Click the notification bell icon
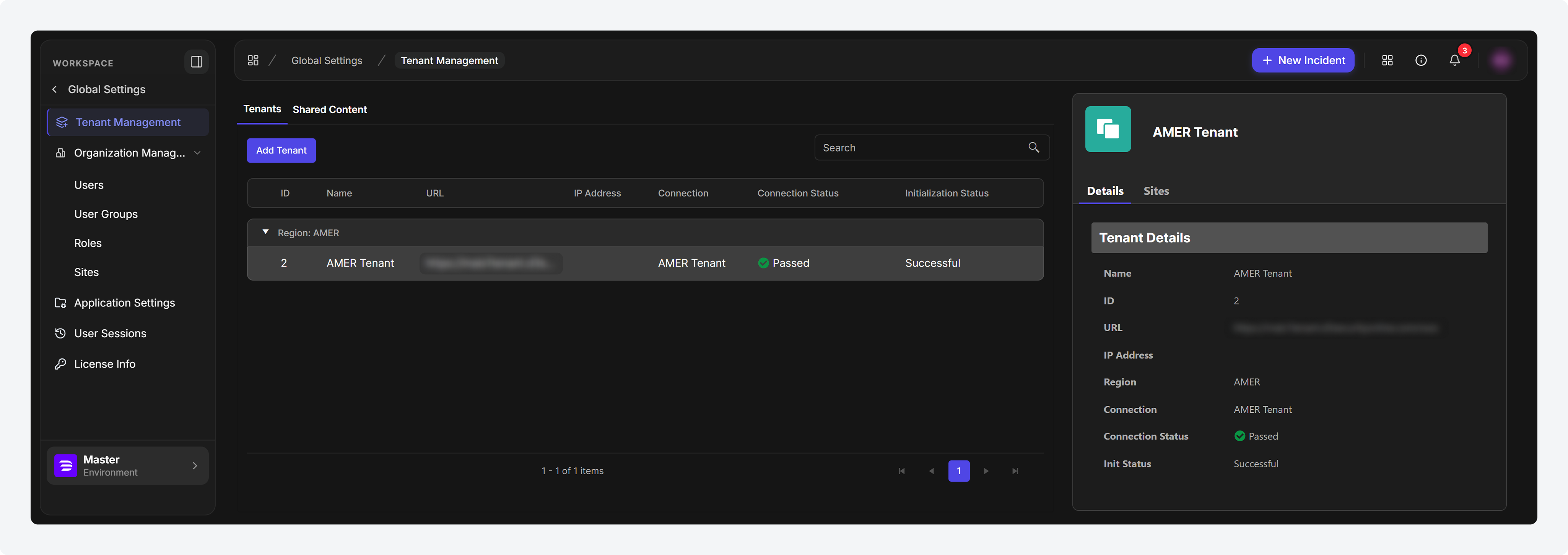Screen dimensions: 1568x555 pyautogui.click(x=1454, y=60)
